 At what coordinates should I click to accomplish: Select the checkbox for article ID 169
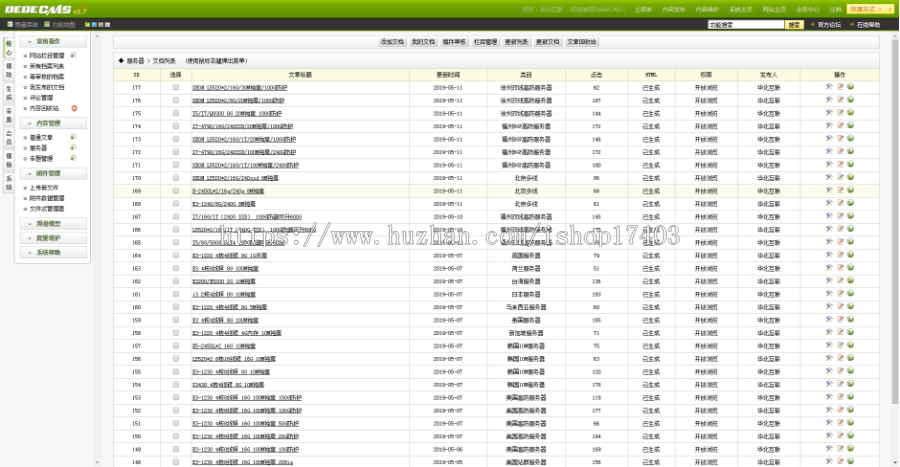pos(176,190)
